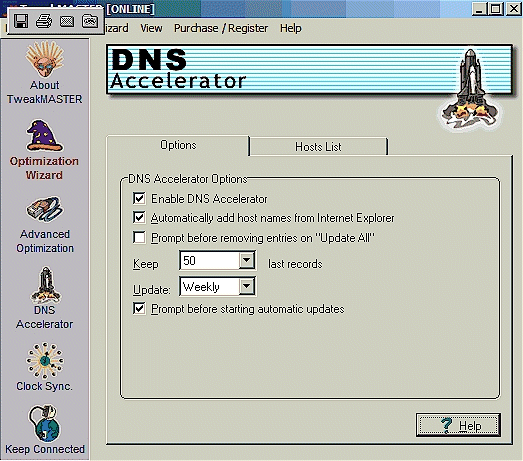Maximize the TweakMASTER window
The height and width of the screenshot is (461, 523).
(x=496, y=9)
